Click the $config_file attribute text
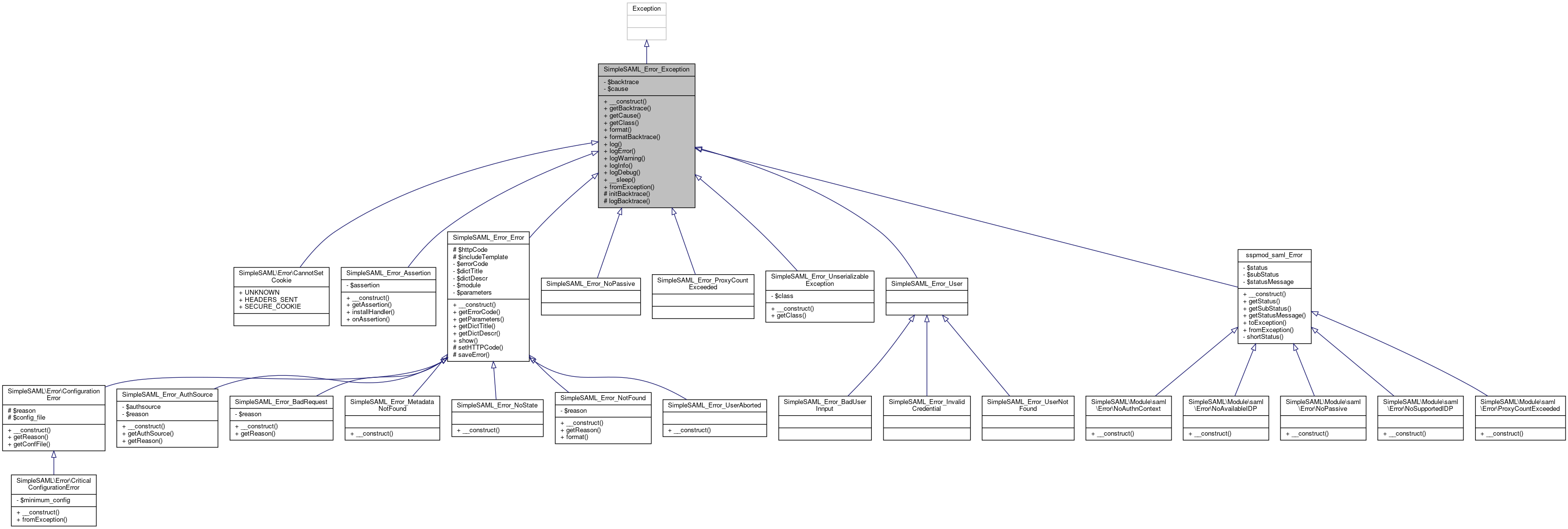This screenshot has width=1568, height=529. tap(26, 418)
